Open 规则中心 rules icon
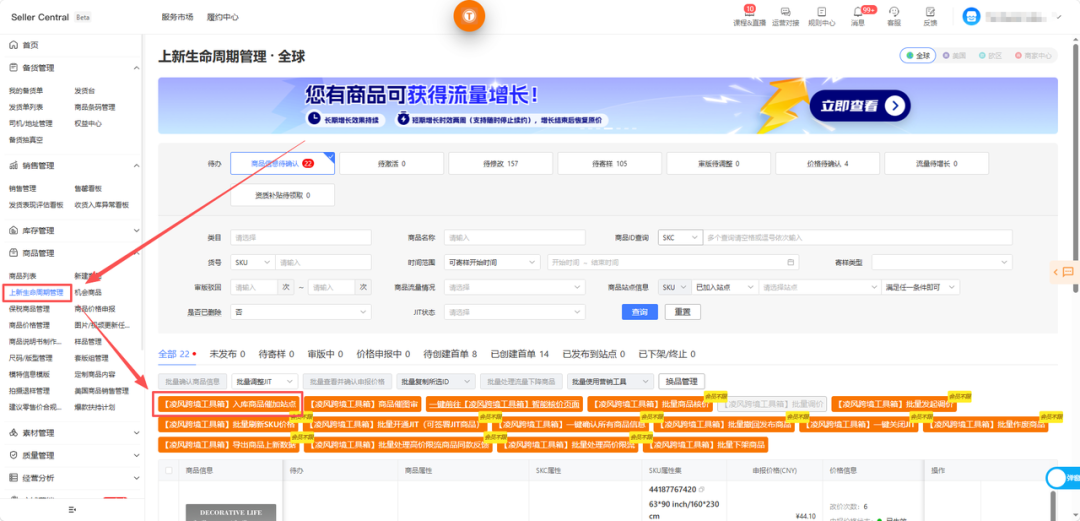Screen dimensions: 1080x521 [821, 12]
